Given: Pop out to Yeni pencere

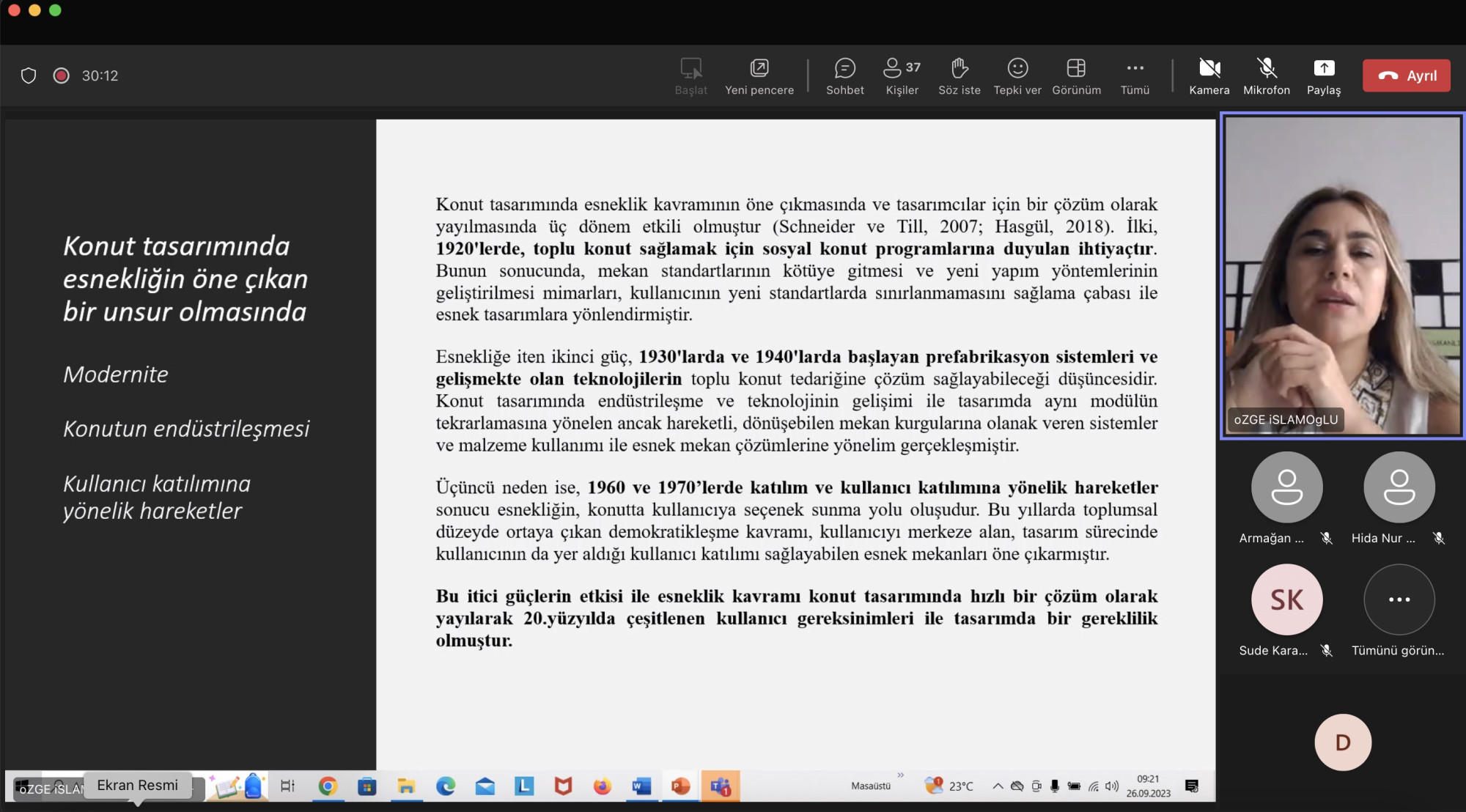Looking at the screenshot, I should 759,76.
